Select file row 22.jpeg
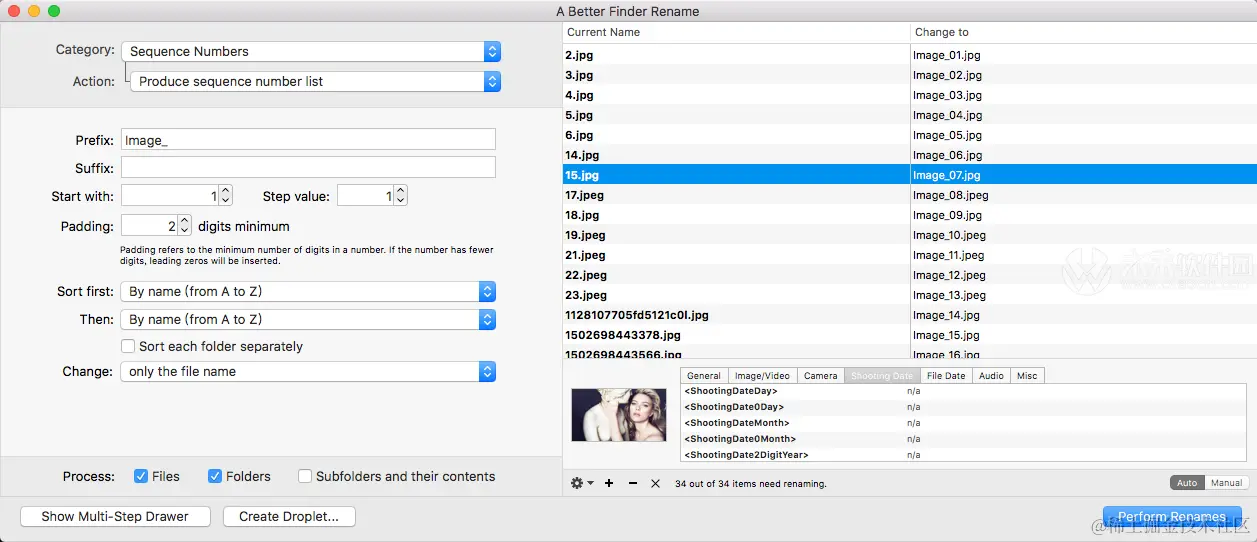Image resolution: width=1257 pixels, height=542 pixels. tap(910, 275)
